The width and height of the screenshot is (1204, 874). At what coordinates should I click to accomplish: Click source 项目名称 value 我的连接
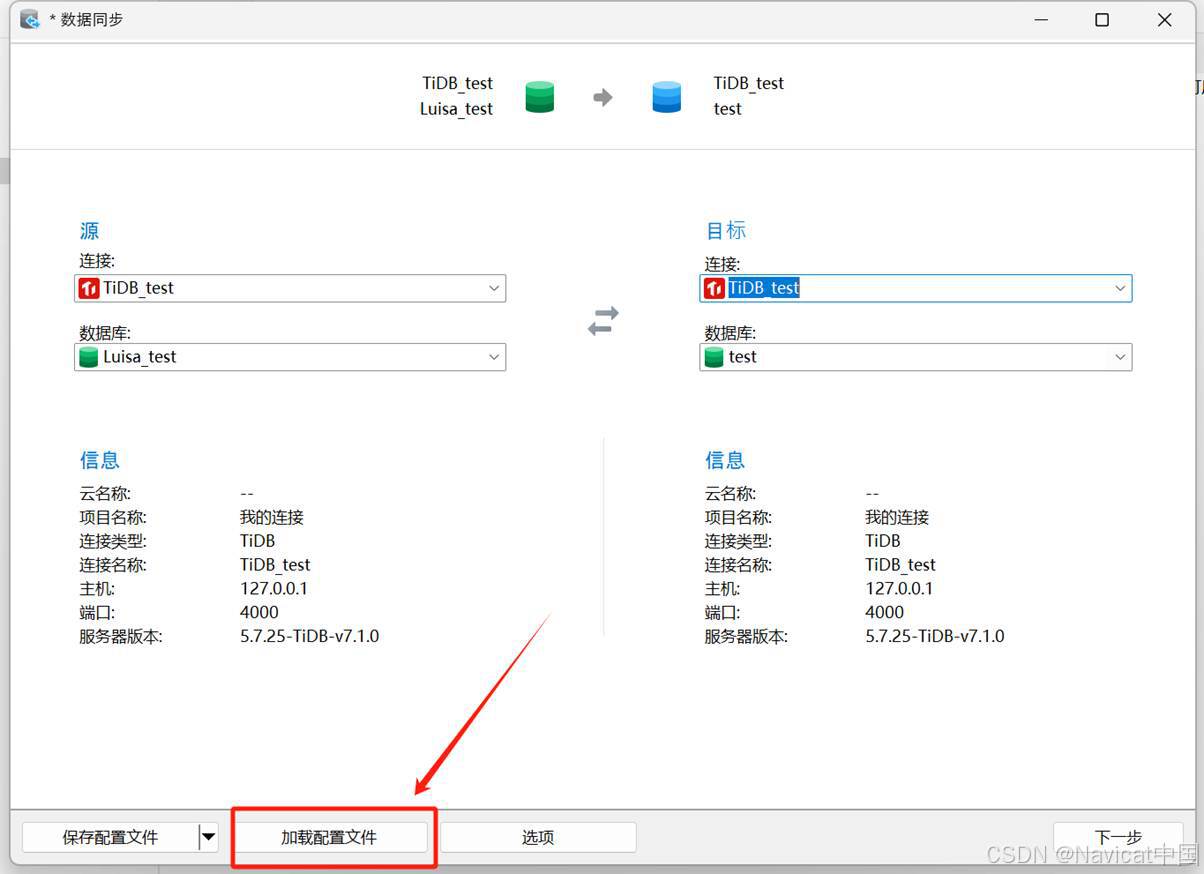(x=272, y=517)
